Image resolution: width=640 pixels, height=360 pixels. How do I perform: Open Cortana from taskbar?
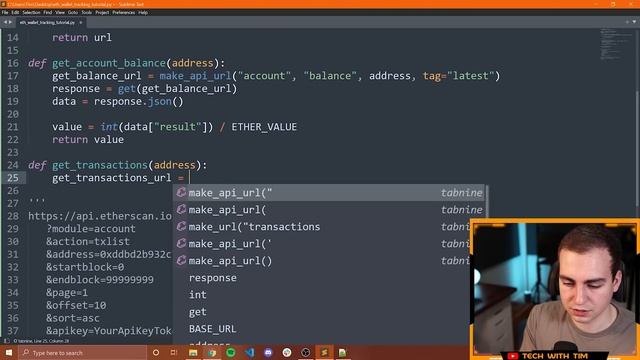point(156,353)
